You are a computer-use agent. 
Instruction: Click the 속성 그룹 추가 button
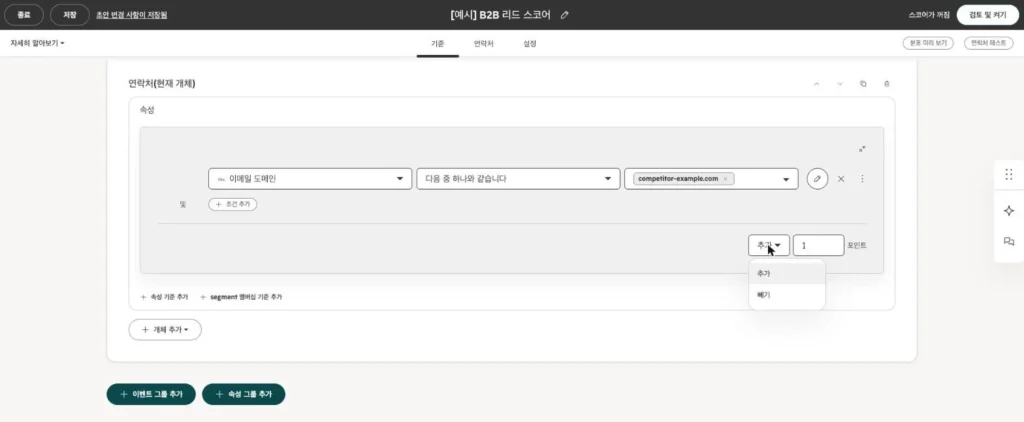(244, 394)
